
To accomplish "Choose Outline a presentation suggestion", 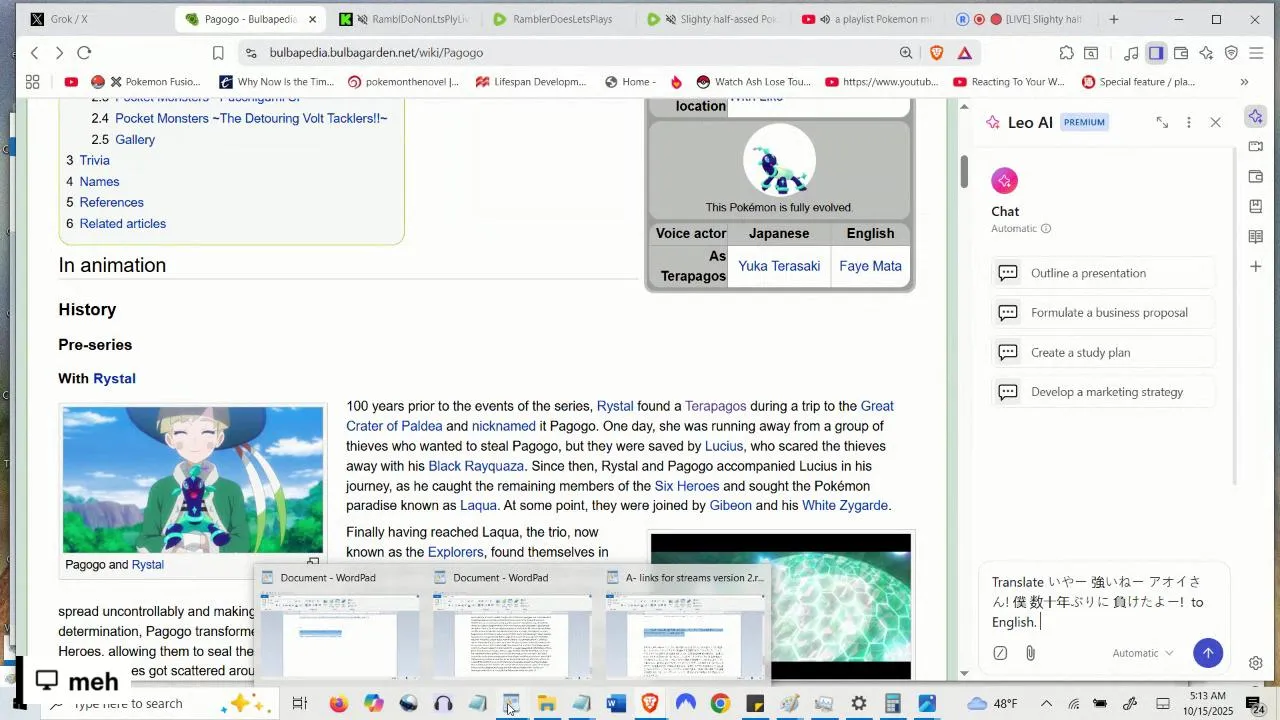I will (x=1104, y=273).
